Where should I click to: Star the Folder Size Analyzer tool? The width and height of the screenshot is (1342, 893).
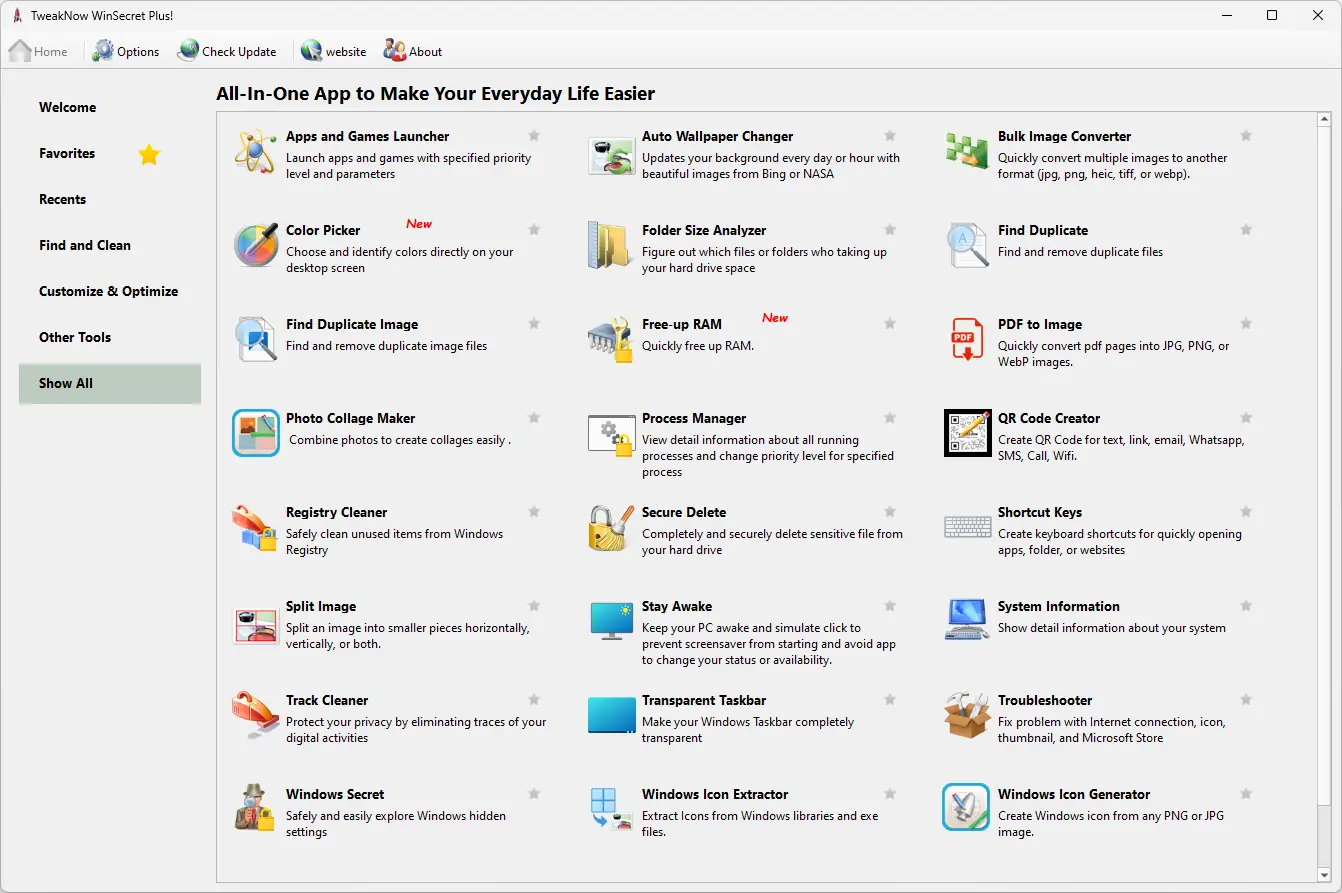point(890,230)
